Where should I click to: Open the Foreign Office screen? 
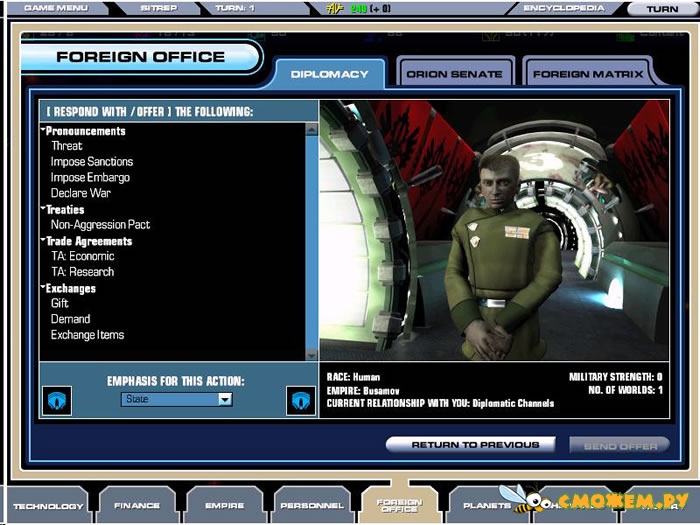click(x=399, y=505)
